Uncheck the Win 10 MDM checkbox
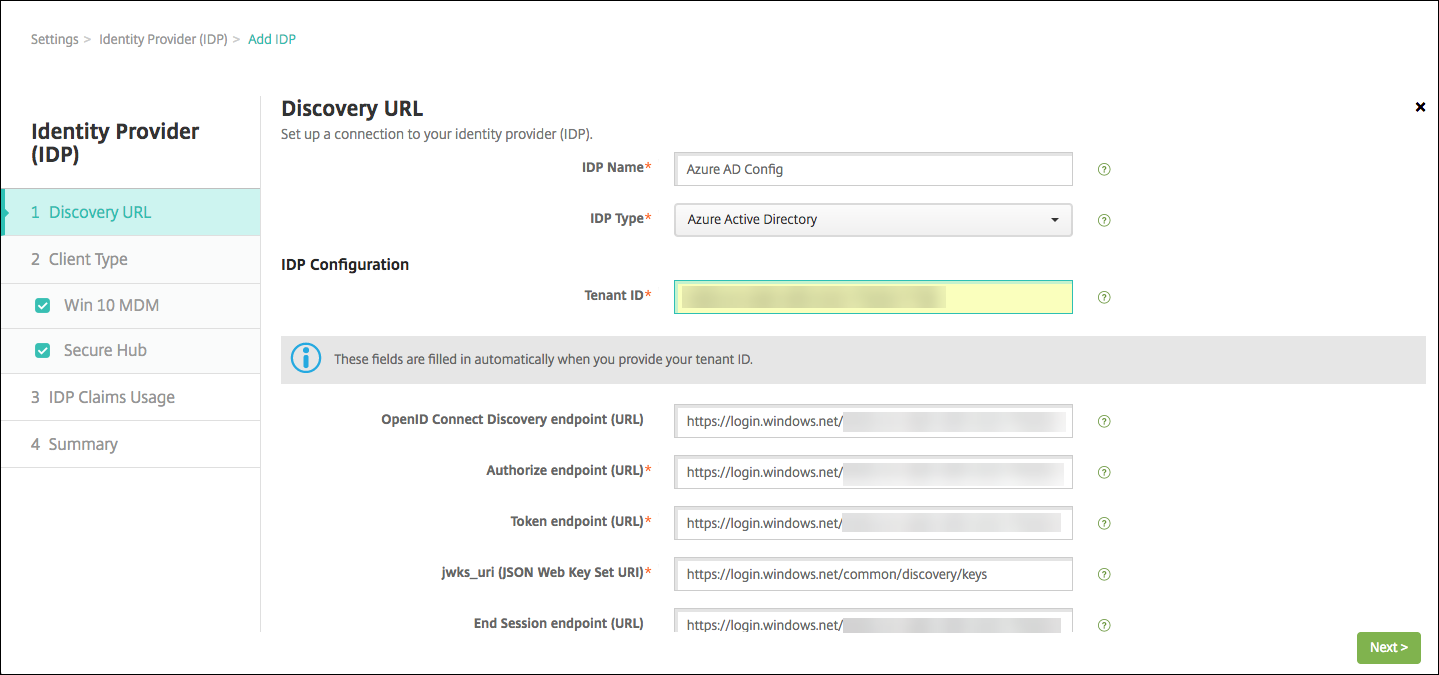The image size is (1439, 675). 42,306
